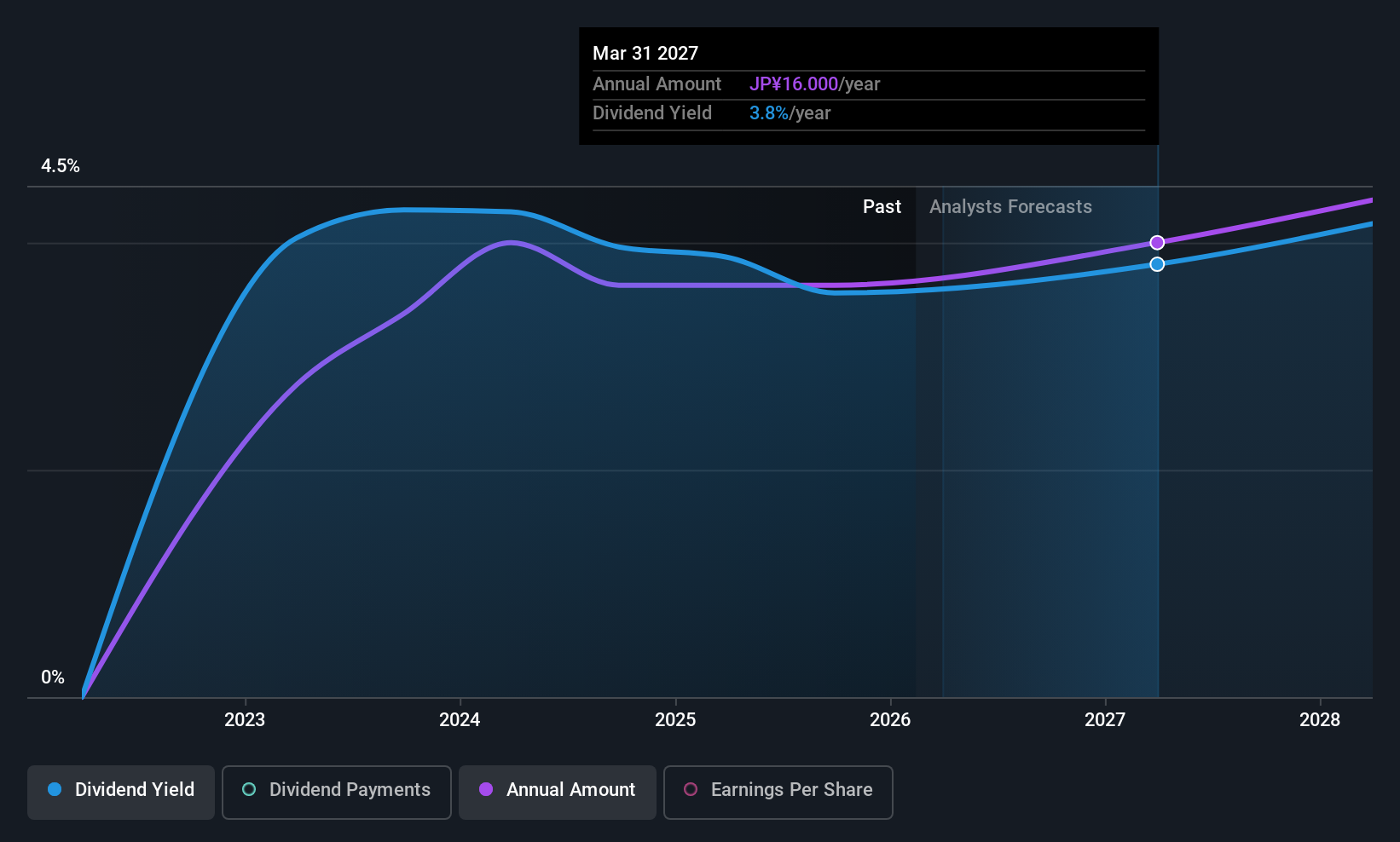Select the purple Annual Amount data point marker
Viewport: 1400px width, 842px height.
tap(1157, 243)
